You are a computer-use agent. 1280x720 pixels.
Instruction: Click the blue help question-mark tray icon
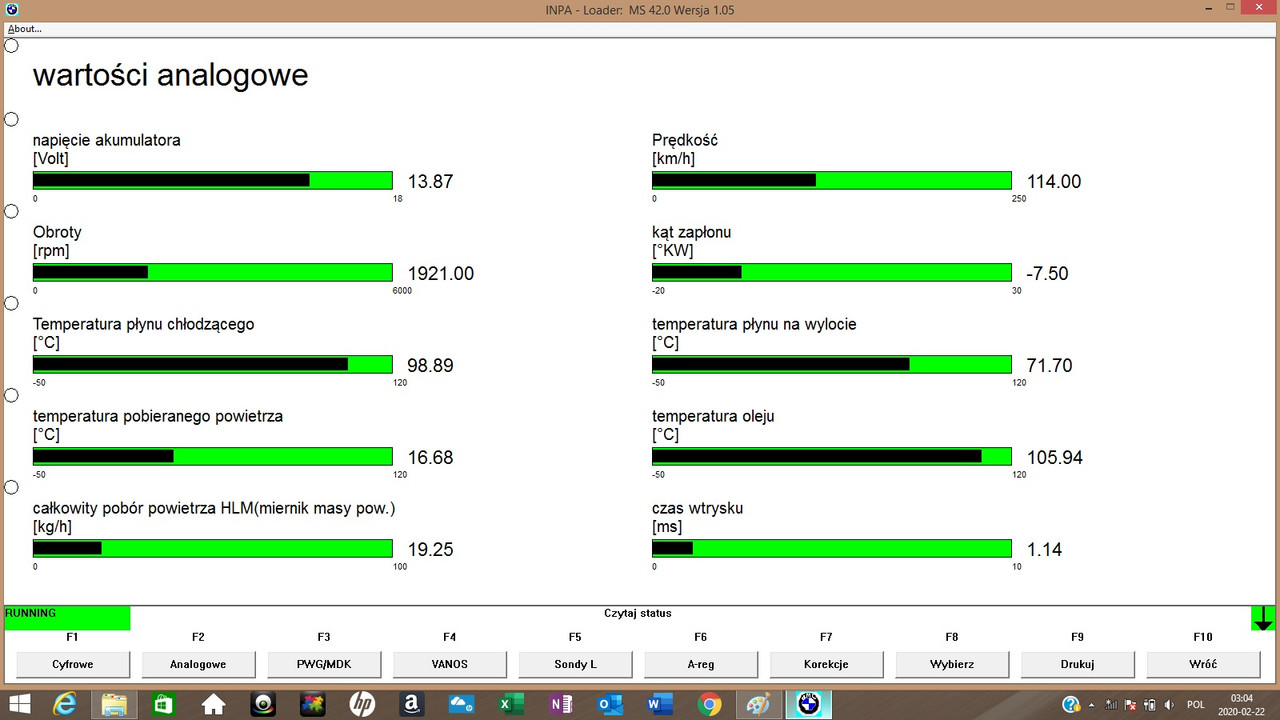coord(1071,704)
